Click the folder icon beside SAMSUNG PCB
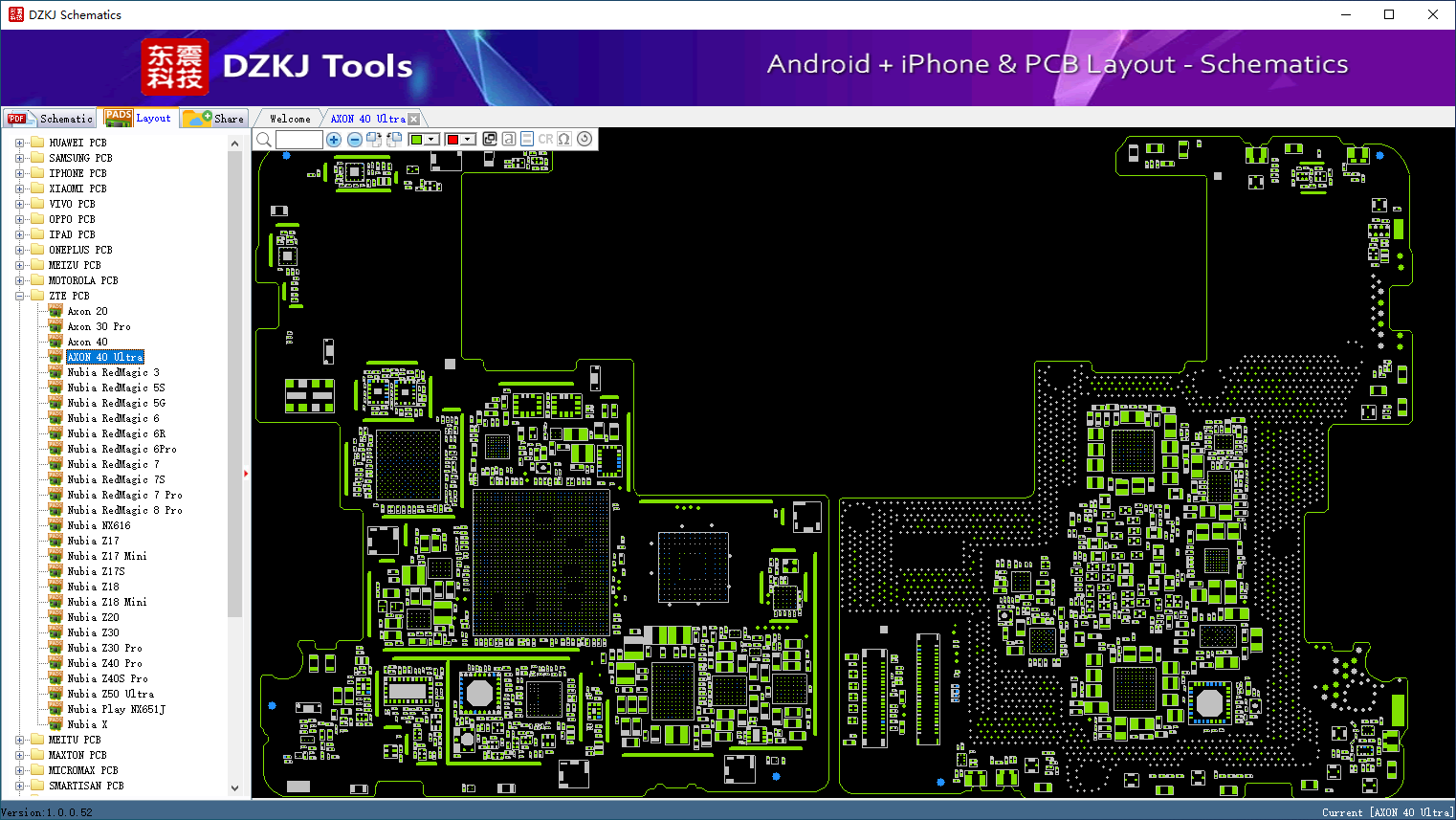This screenshot has width=1456, height=820. [37, 158]
